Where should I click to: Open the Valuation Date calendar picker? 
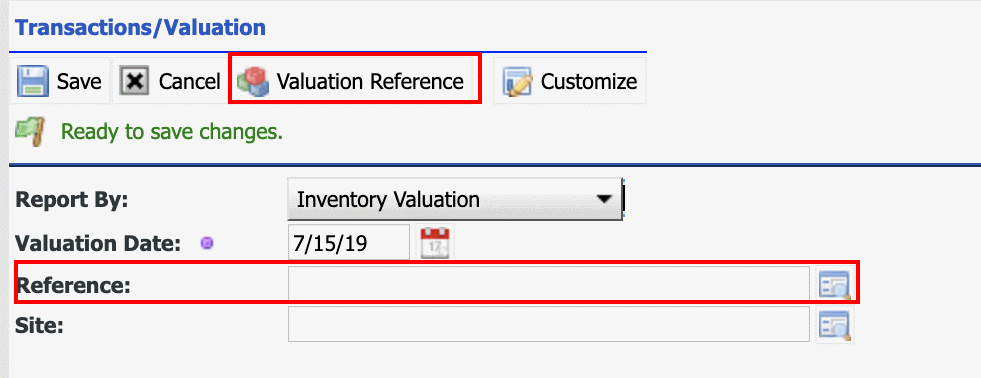click(435, 242)
